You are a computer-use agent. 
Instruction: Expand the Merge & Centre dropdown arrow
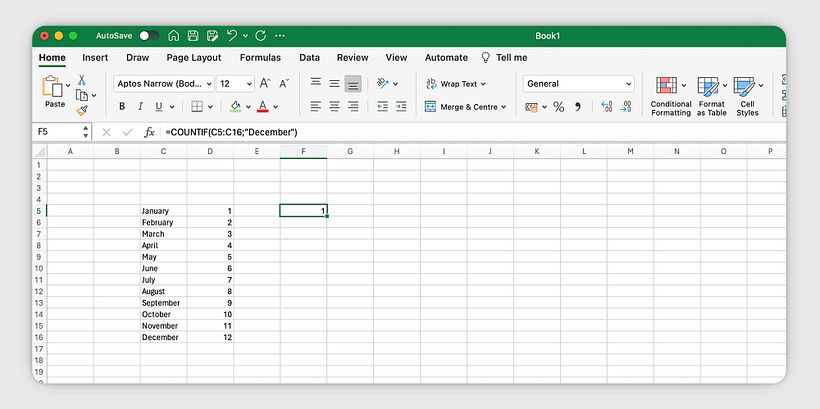click(x=504, y=107)
